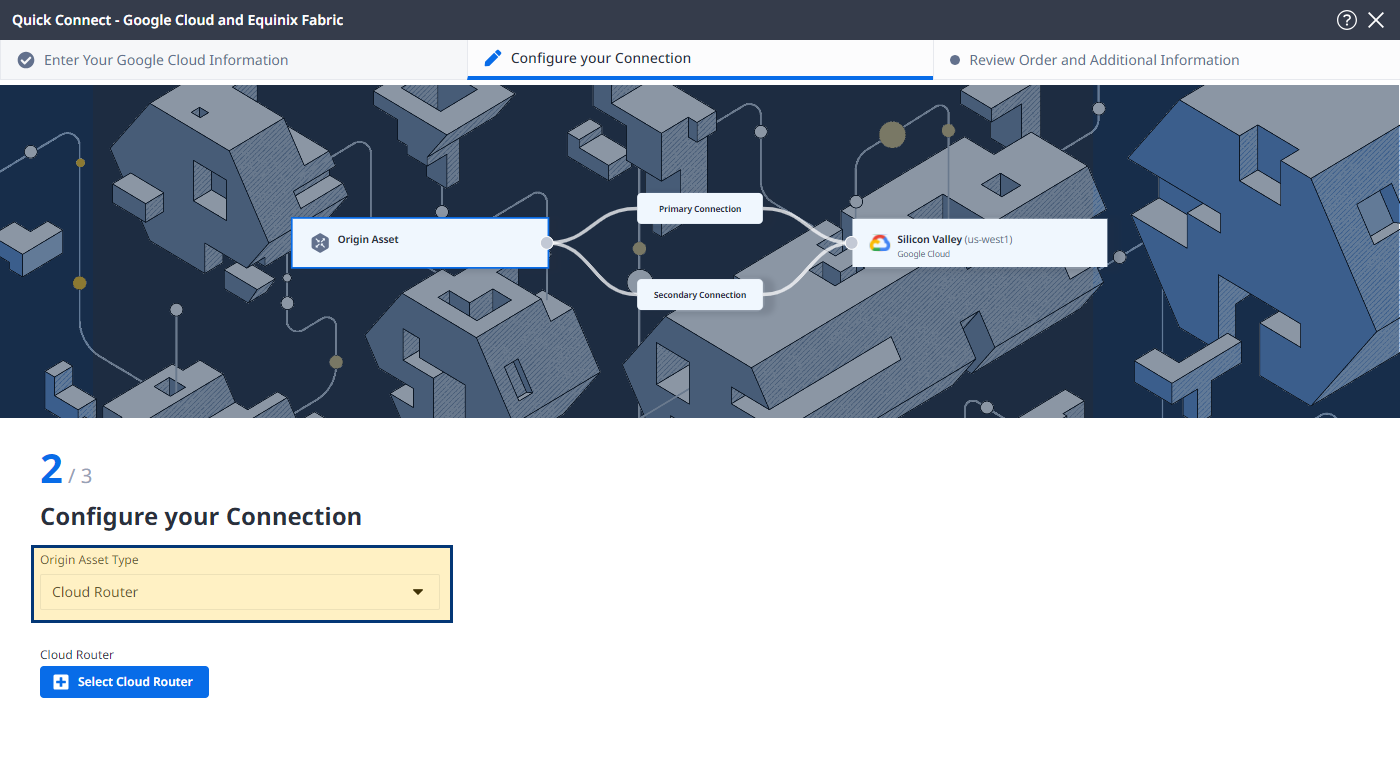This screenshot has width=1400, height=761.
Task: Click the Origin Asset Type dropdown arrow
Action: (x=418, y=592)
